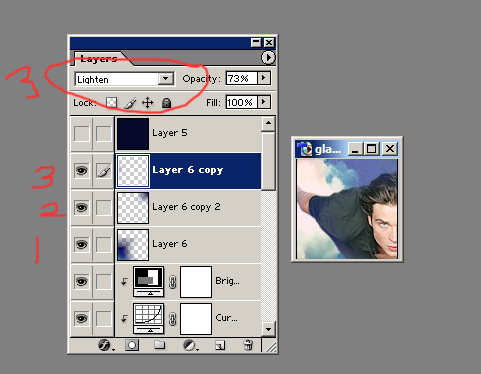Select Layer 5 dark thumbnail
This screenshot has height=374, width=481.
pyautogui.click(x=133, y=134)
